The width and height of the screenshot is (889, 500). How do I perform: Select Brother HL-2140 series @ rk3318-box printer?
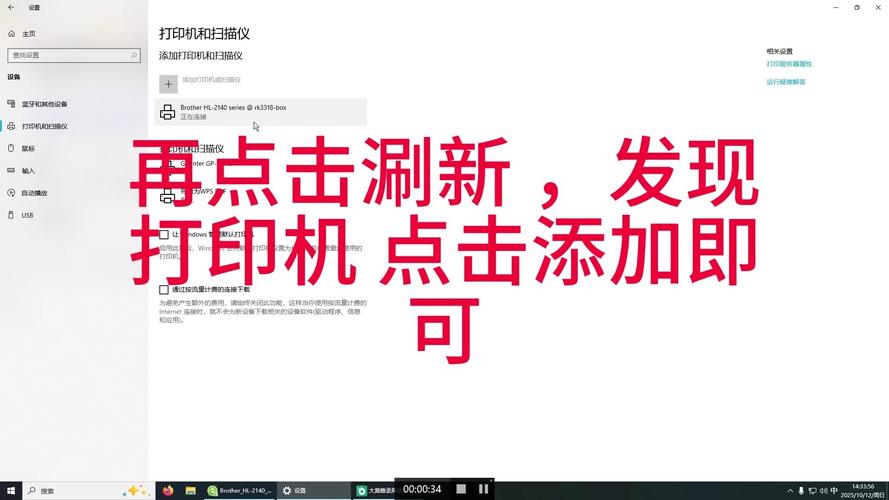pos(261,112)
